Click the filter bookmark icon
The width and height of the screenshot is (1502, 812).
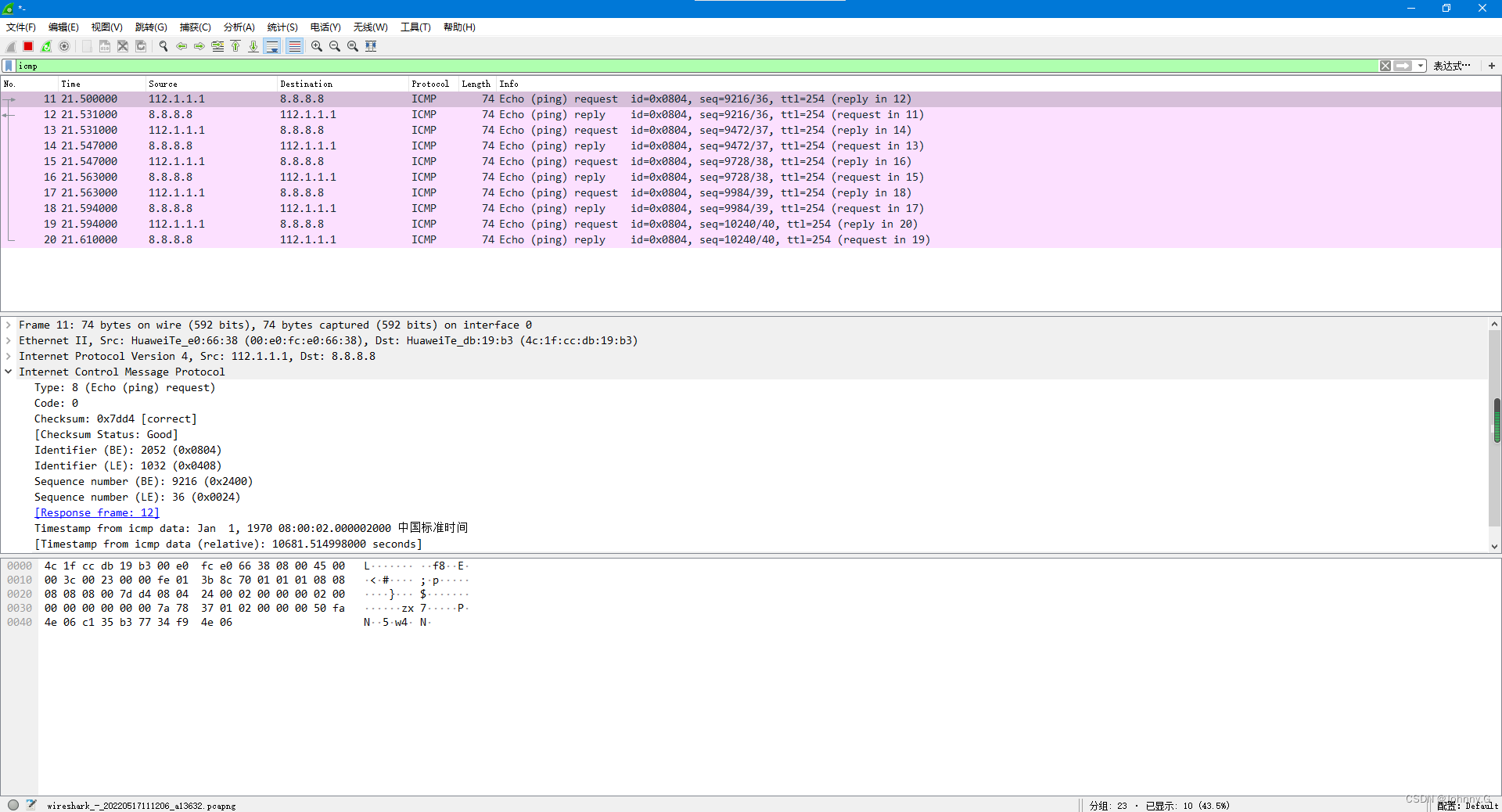pyautogui.click(x=9, y=66)
